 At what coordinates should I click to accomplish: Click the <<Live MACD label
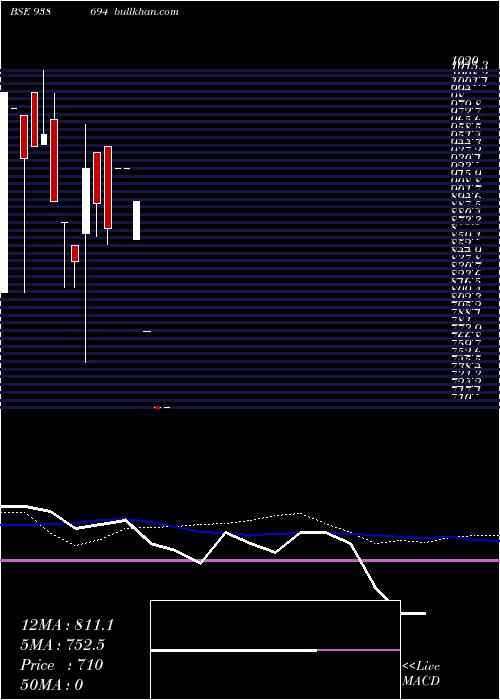tap(421, 674)
